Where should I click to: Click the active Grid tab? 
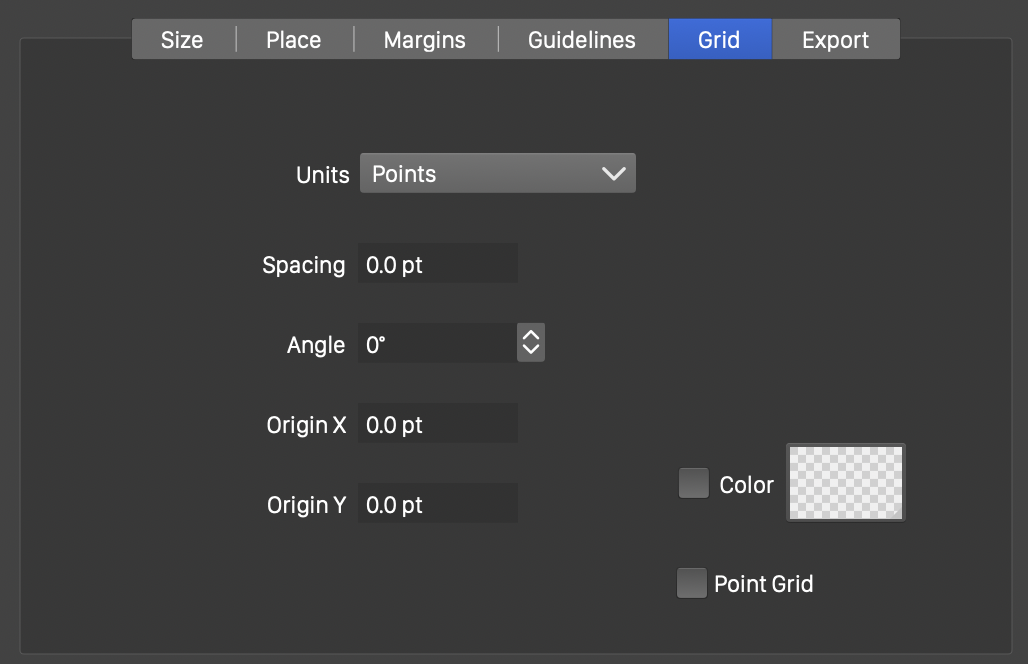719,40
